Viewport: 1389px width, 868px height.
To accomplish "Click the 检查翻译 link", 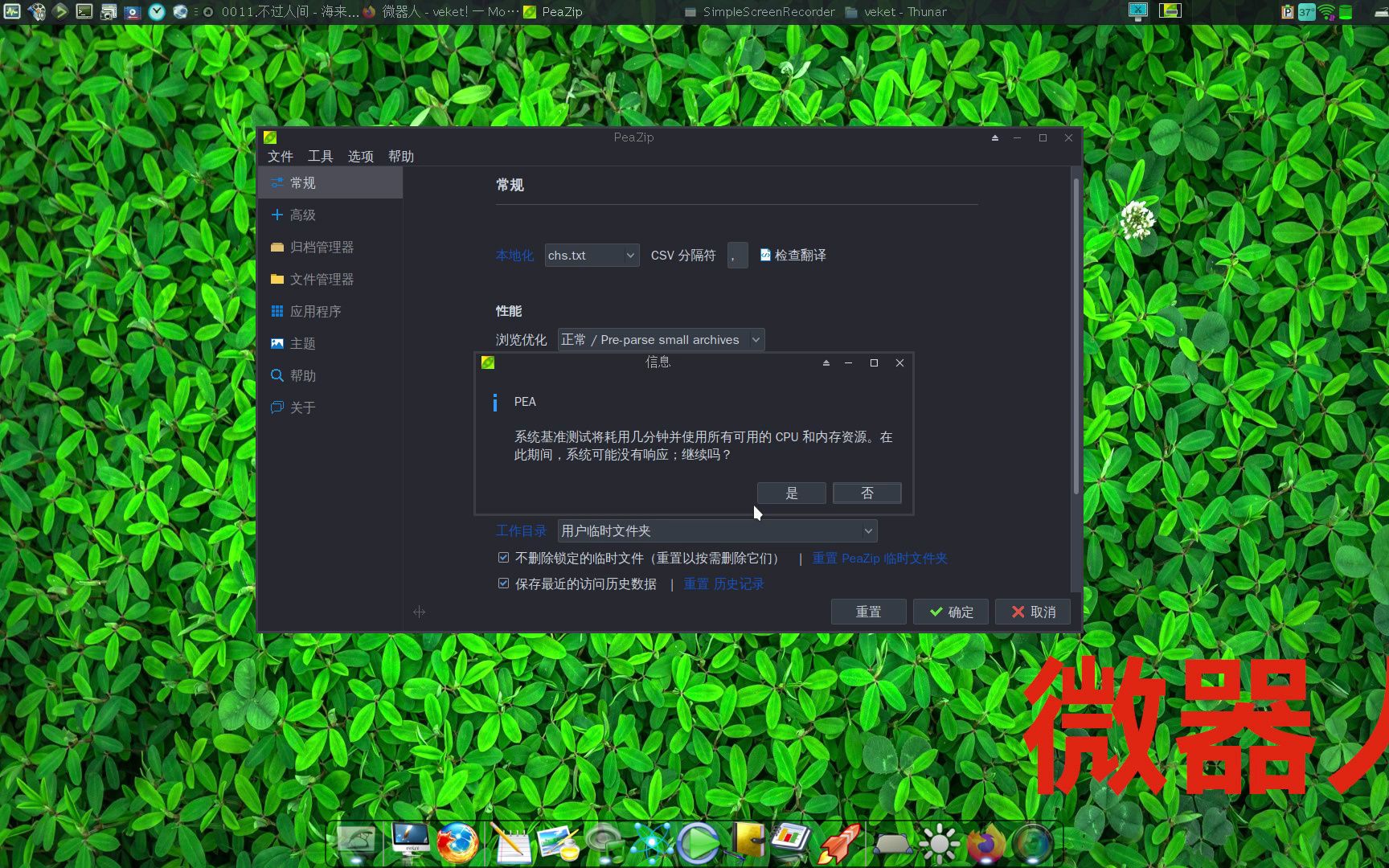I will point(793,256).
